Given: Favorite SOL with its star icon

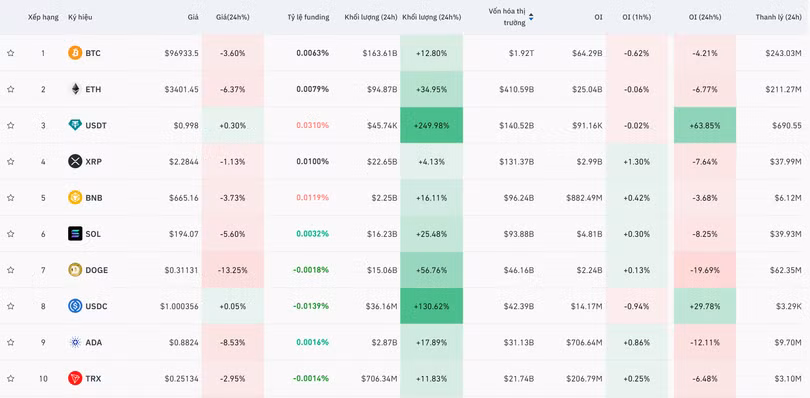Looking at the screenshot, I should click(x=10, y=234).
